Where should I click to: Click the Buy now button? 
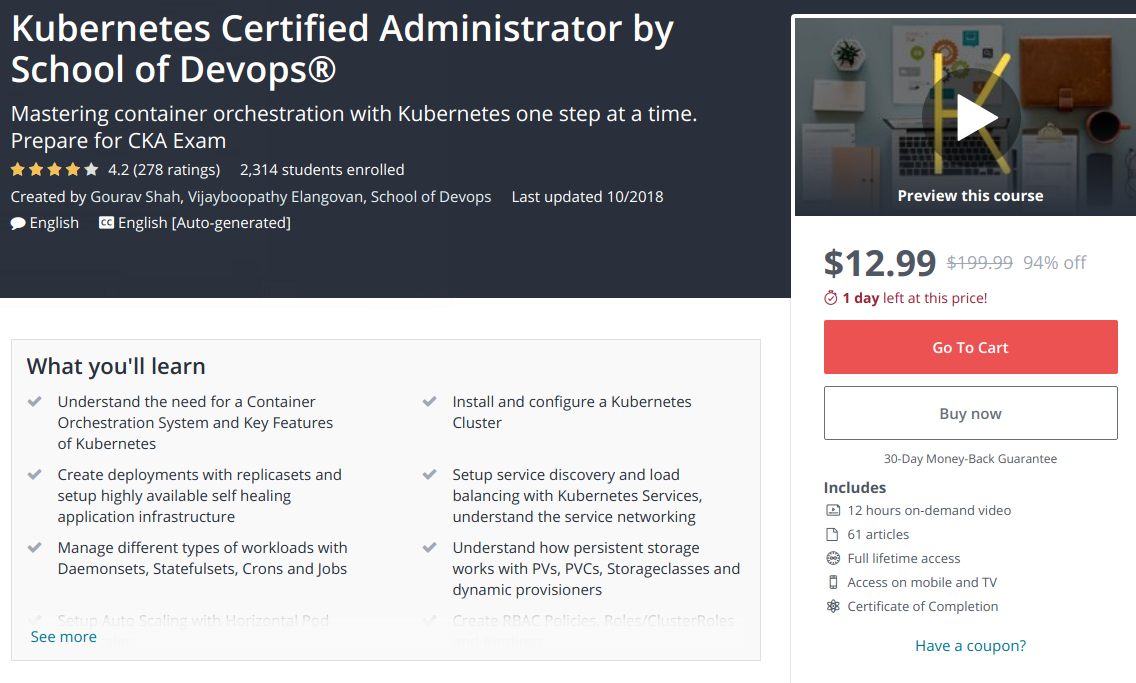(970, 413)
